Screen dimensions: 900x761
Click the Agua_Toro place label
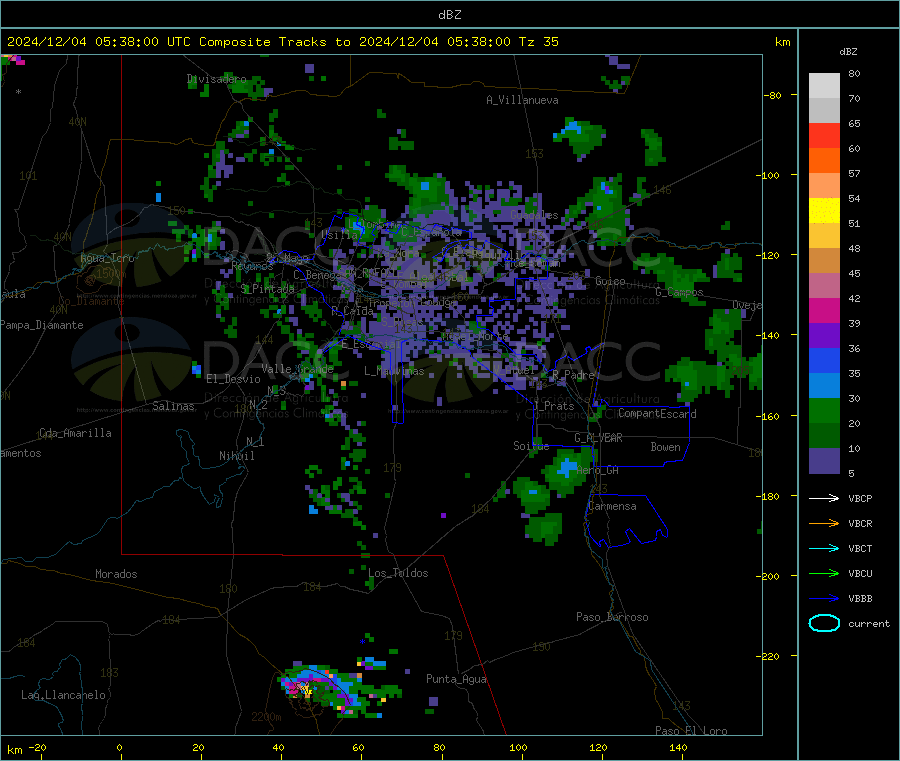(x=107, y=258)
